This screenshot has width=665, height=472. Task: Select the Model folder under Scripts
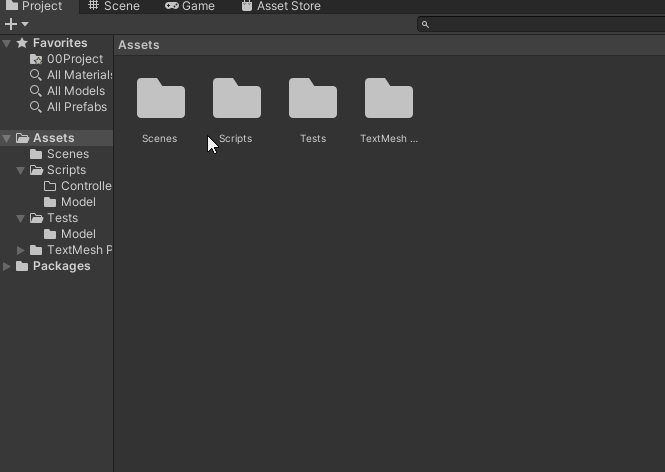tap(56, 202)
